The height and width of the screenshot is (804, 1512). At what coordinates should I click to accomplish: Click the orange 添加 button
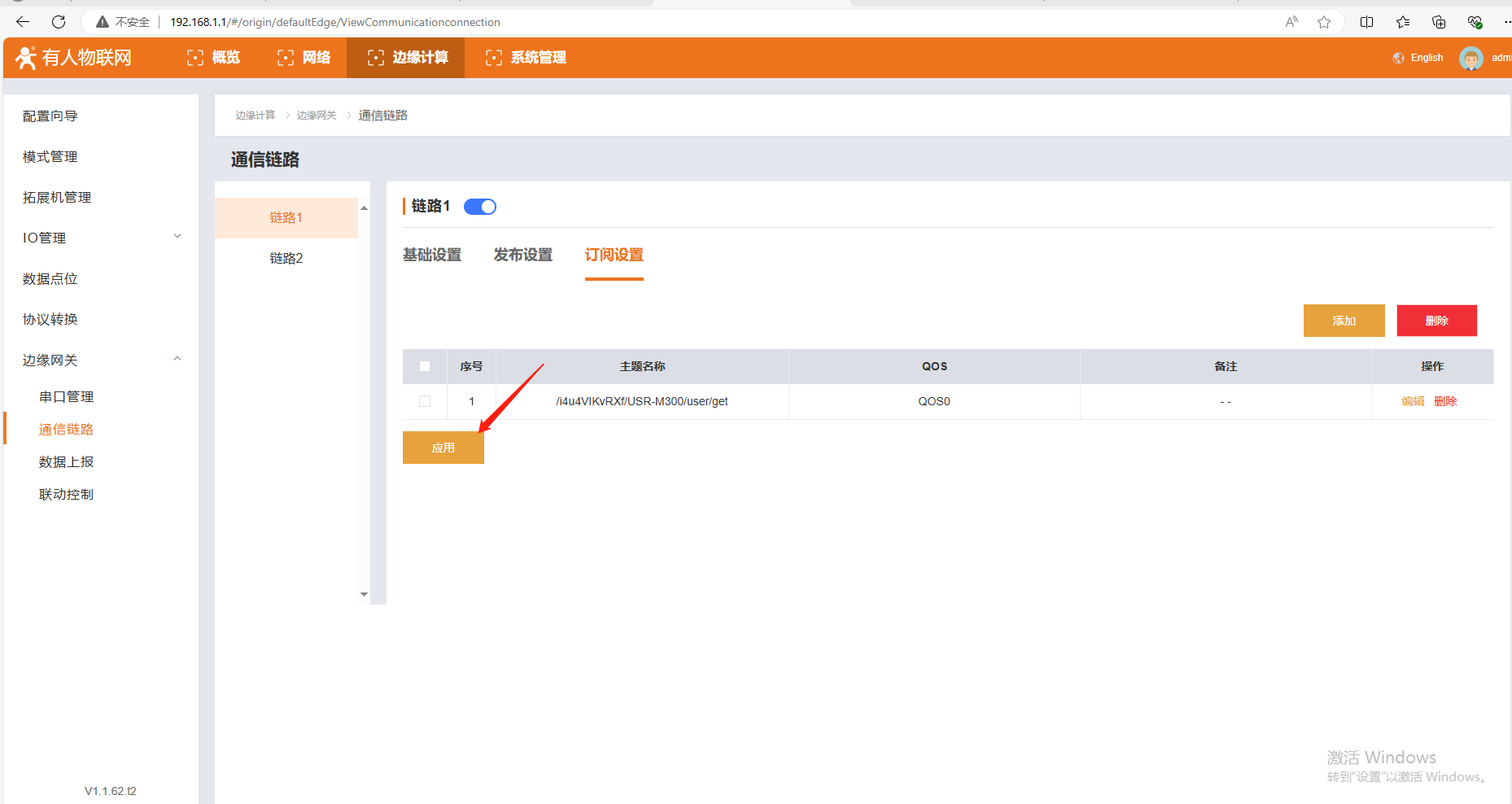(x=1344, y=321)
